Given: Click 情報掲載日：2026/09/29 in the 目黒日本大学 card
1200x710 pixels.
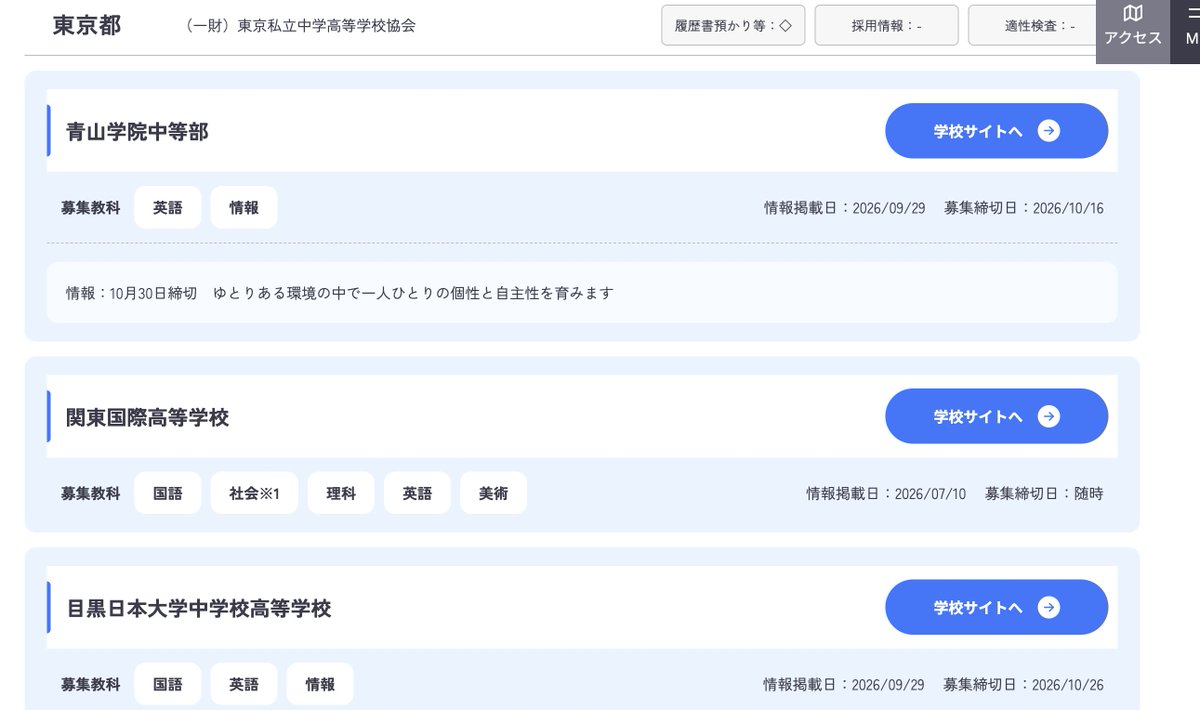Looking at the screenshot, I should point(845,685).
